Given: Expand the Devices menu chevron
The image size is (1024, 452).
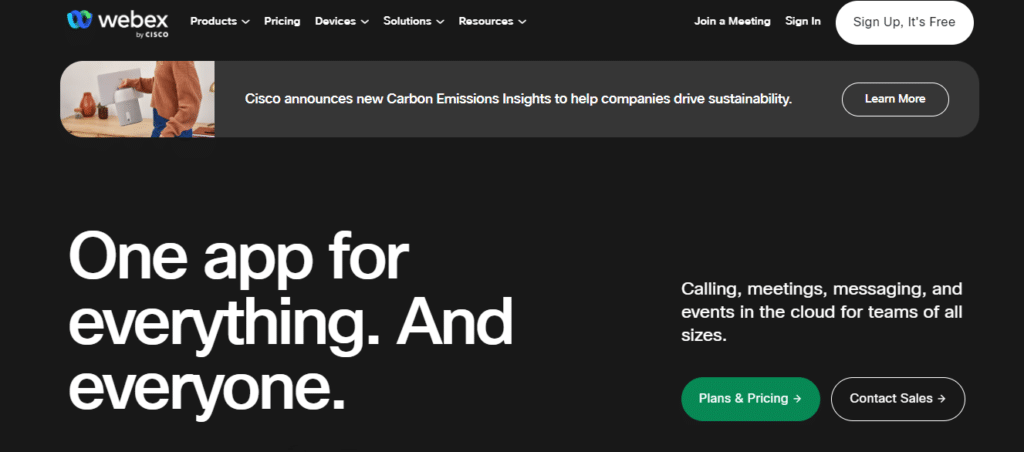Looking at the screenshot, I should coord(364,22).
